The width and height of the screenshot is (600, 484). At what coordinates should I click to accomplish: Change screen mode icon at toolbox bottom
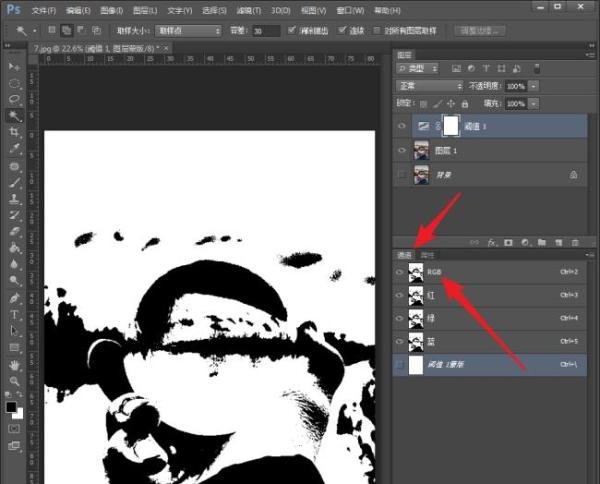coord(14,445)
